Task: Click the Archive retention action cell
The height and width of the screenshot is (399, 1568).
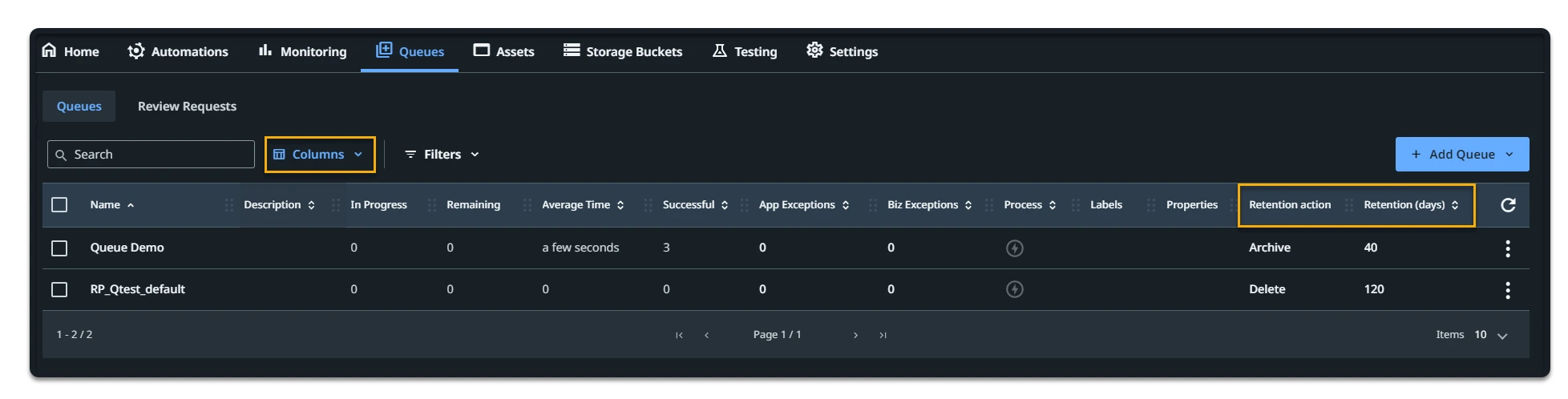Action: coord(1270,248)
